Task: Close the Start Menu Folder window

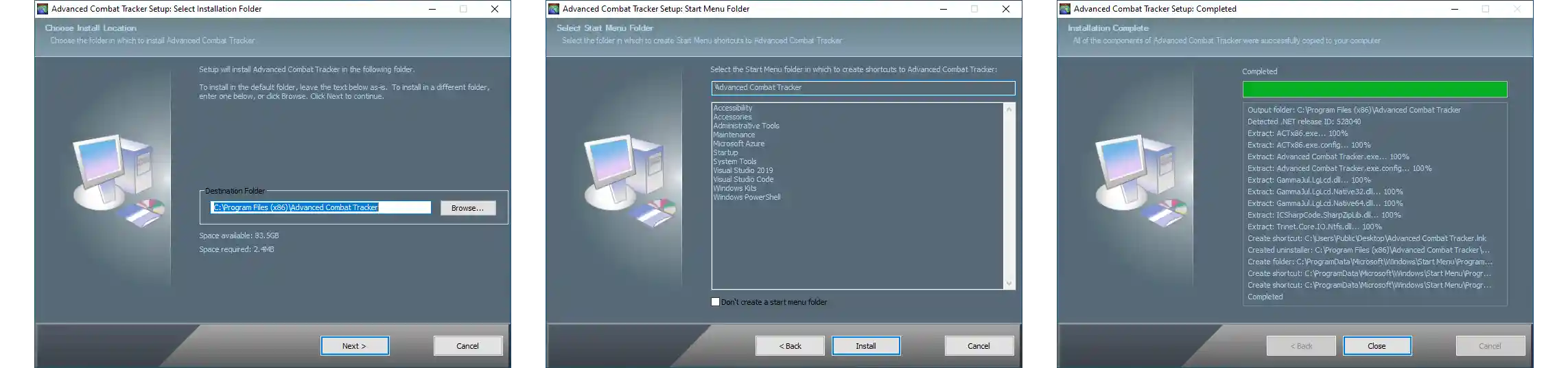Action: (x=1006, y=9)
